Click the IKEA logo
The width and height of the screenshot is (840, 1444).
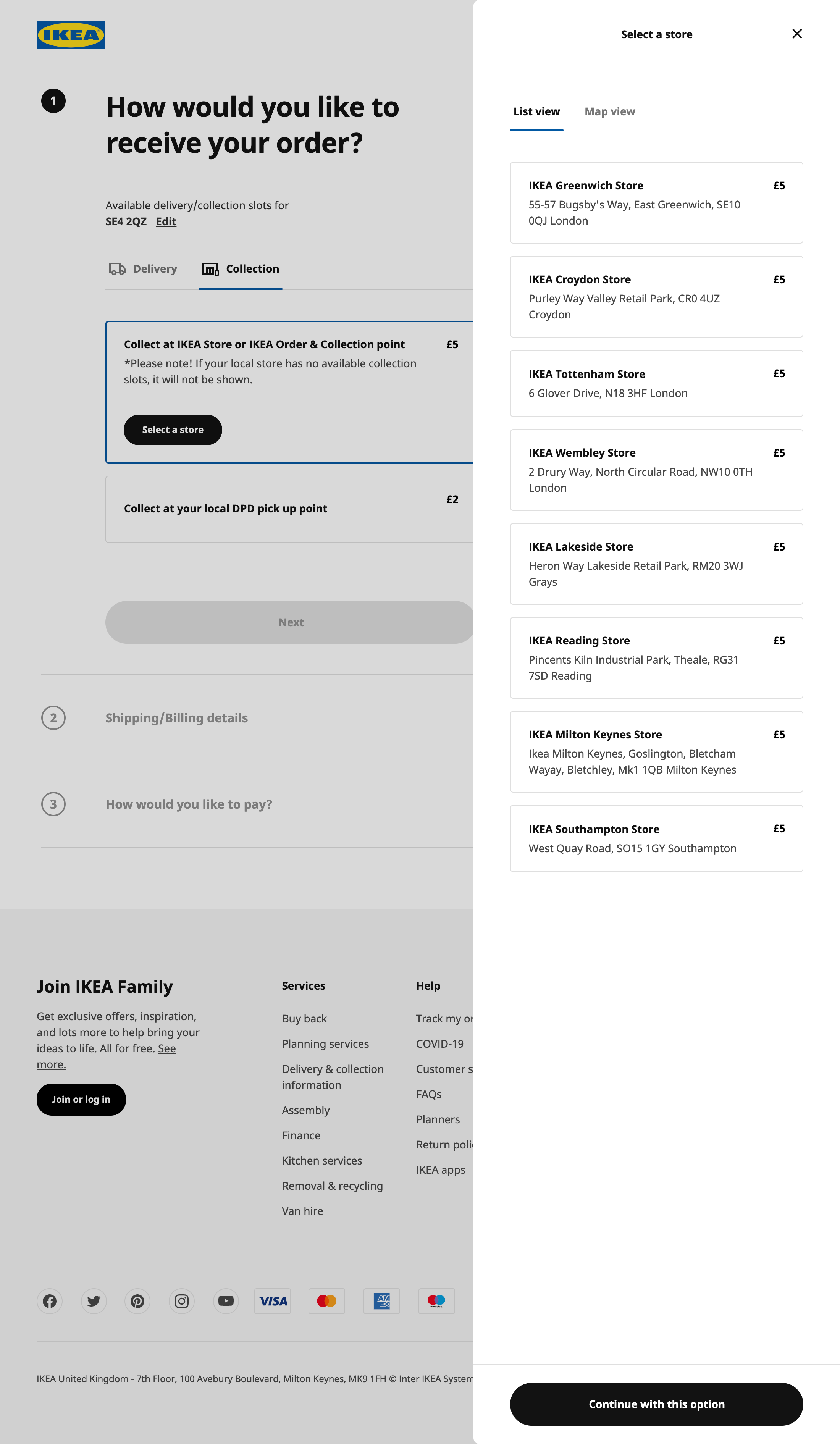click(x=71, y=35)
